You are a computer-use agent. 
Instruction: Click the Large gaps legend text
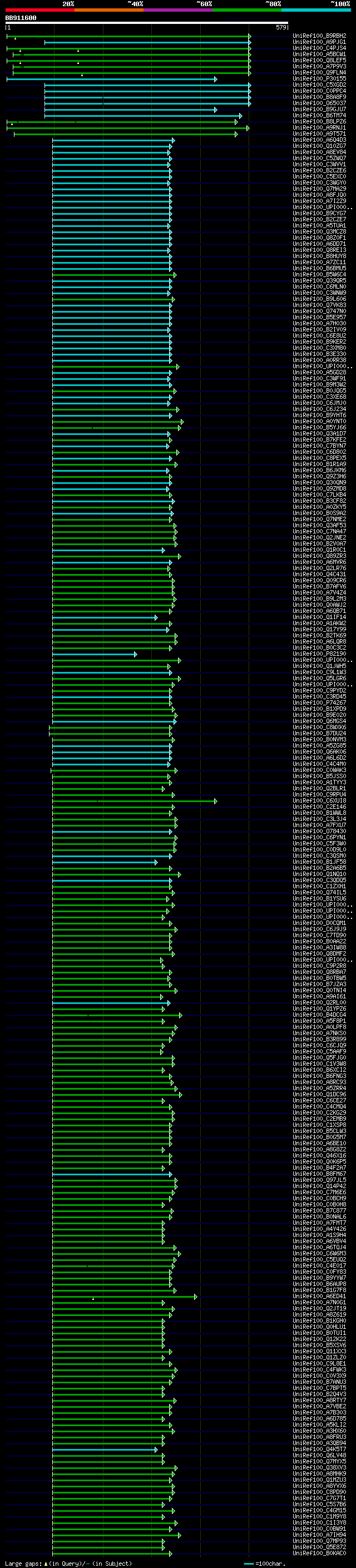pos(68,1563)
